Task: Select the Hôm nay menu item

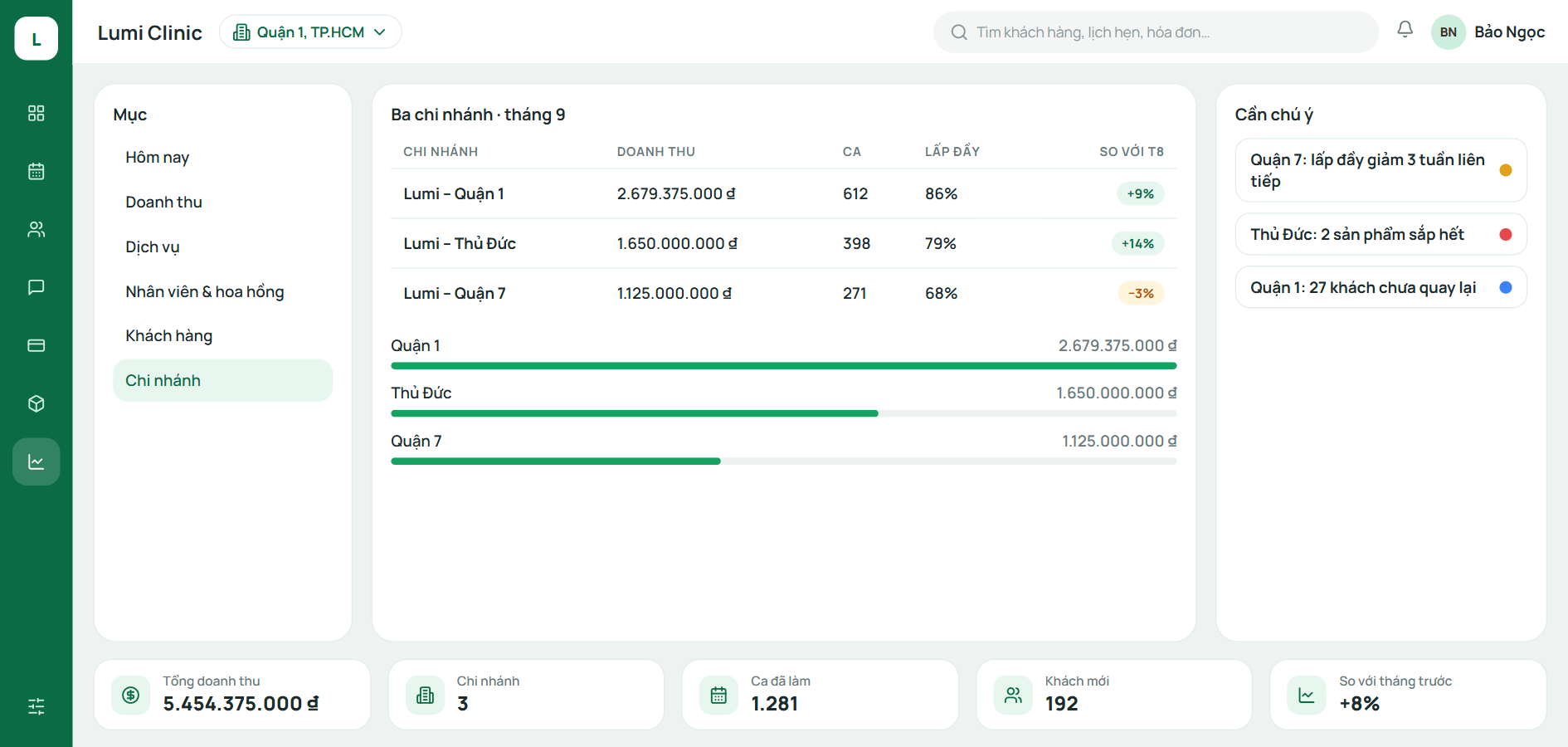Action: pyautogui.click(x=222, y=157)
